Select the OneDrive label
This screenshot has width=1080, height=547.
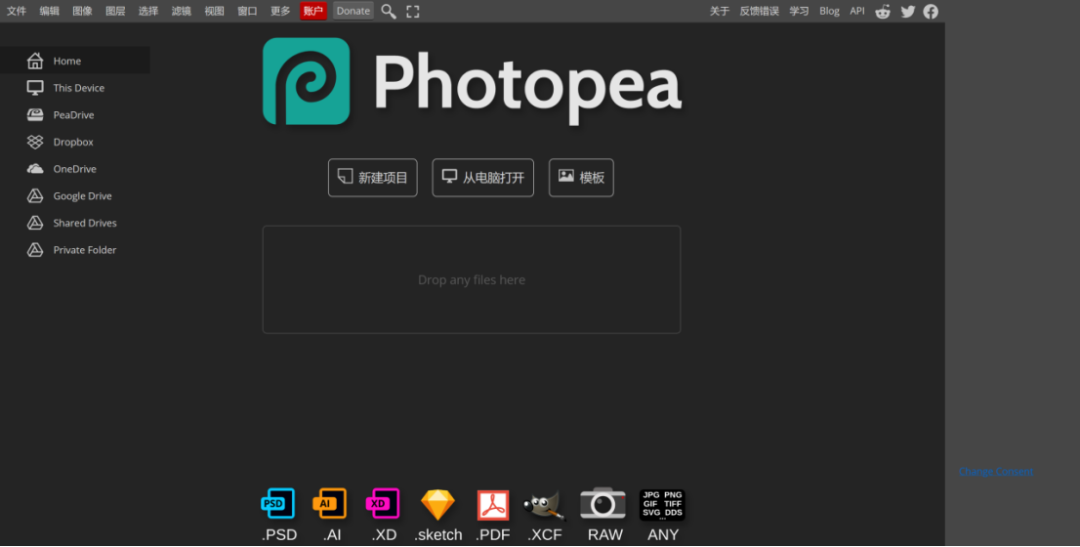[x=75, y=169]
